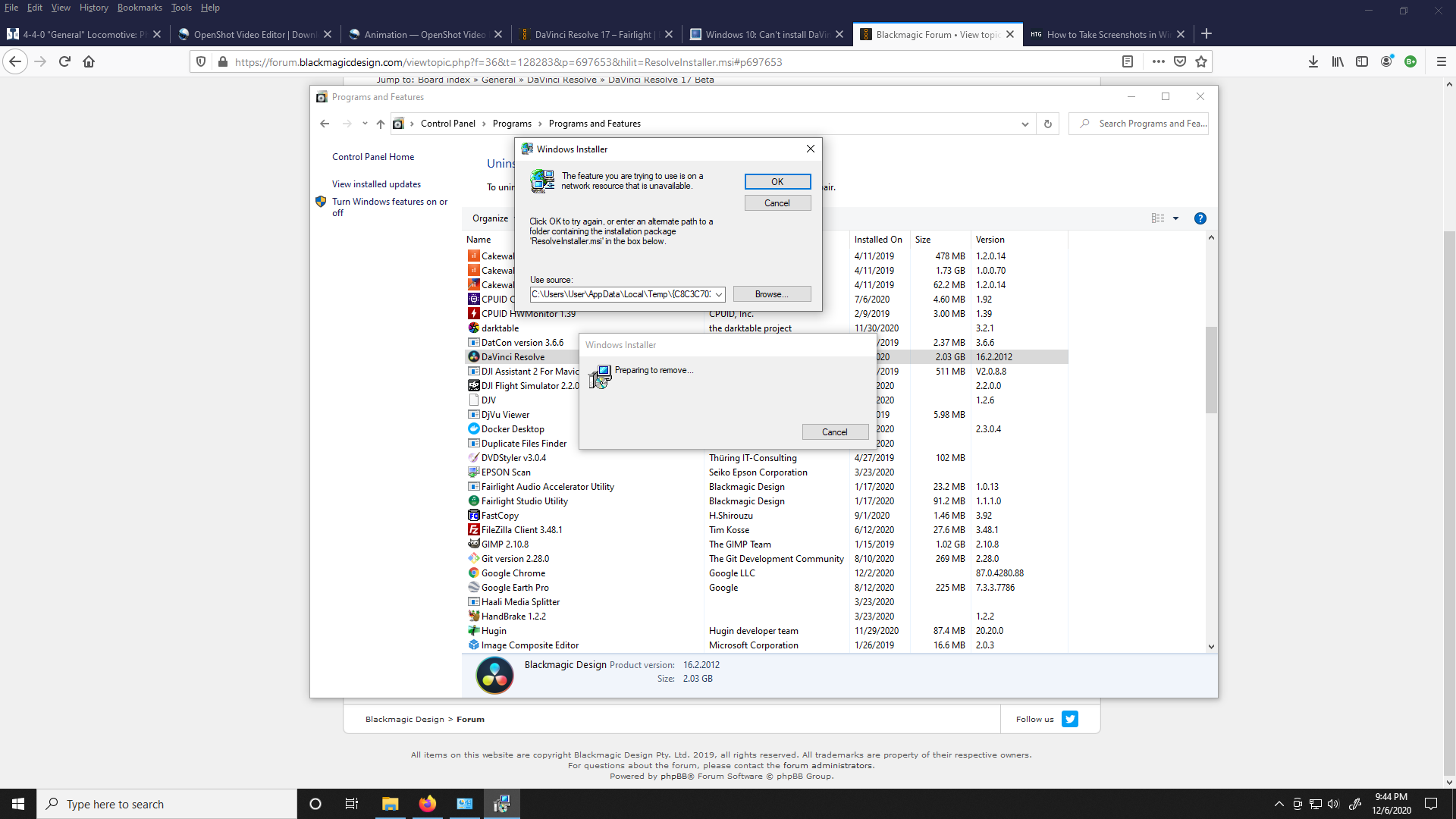Click Browse for installation source
The height and width of the screenshot is (819, 1456).
772,294
